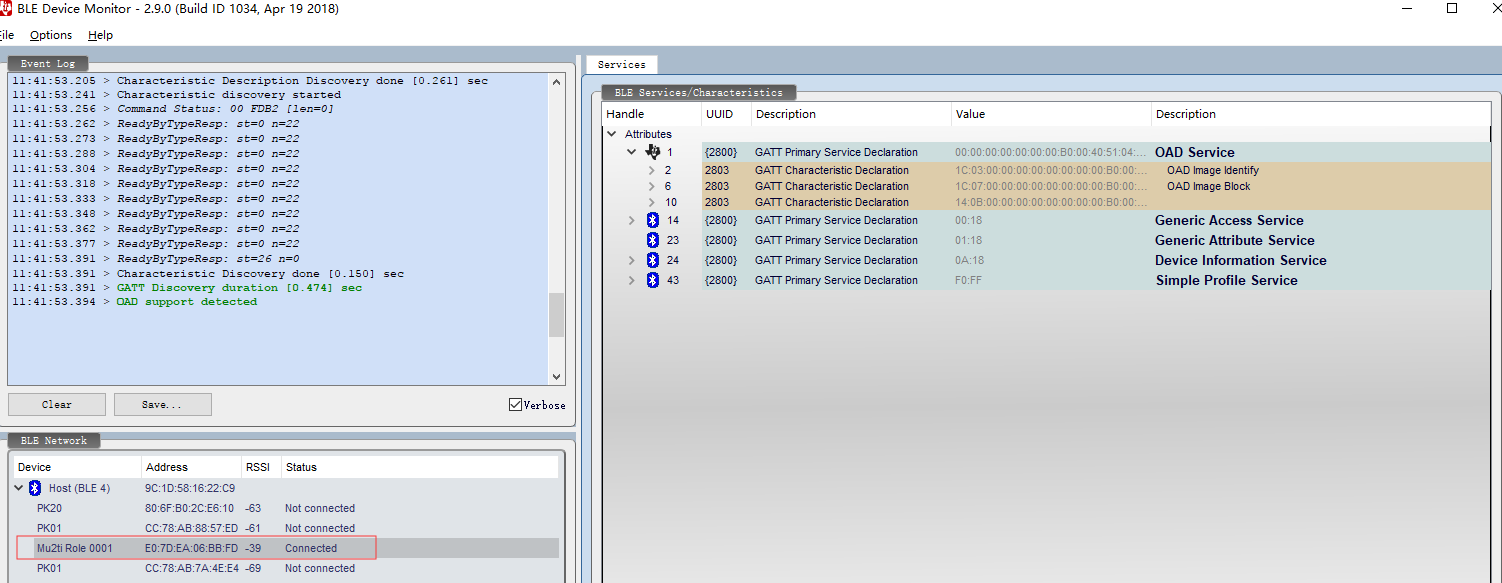Image resolution: width=1502 pixels, height=583 pixels.
Task: Select the Mu2ti Role 0001 connected device
Action: coord(286,548)
